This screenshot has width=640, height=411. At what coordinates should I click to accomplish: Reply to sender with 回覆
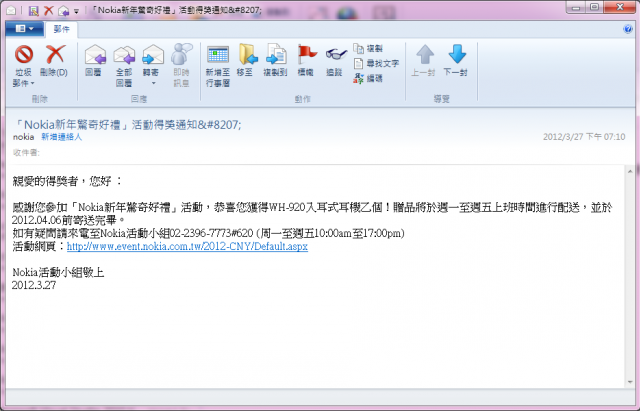point(95,61)
